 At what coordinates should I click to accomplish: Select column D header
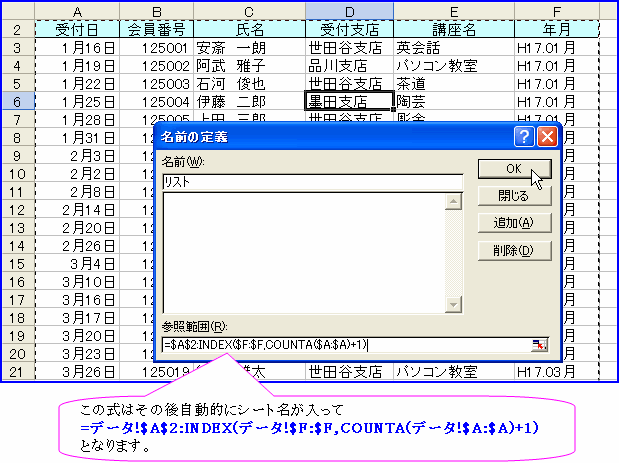click(x=349, y=12)
